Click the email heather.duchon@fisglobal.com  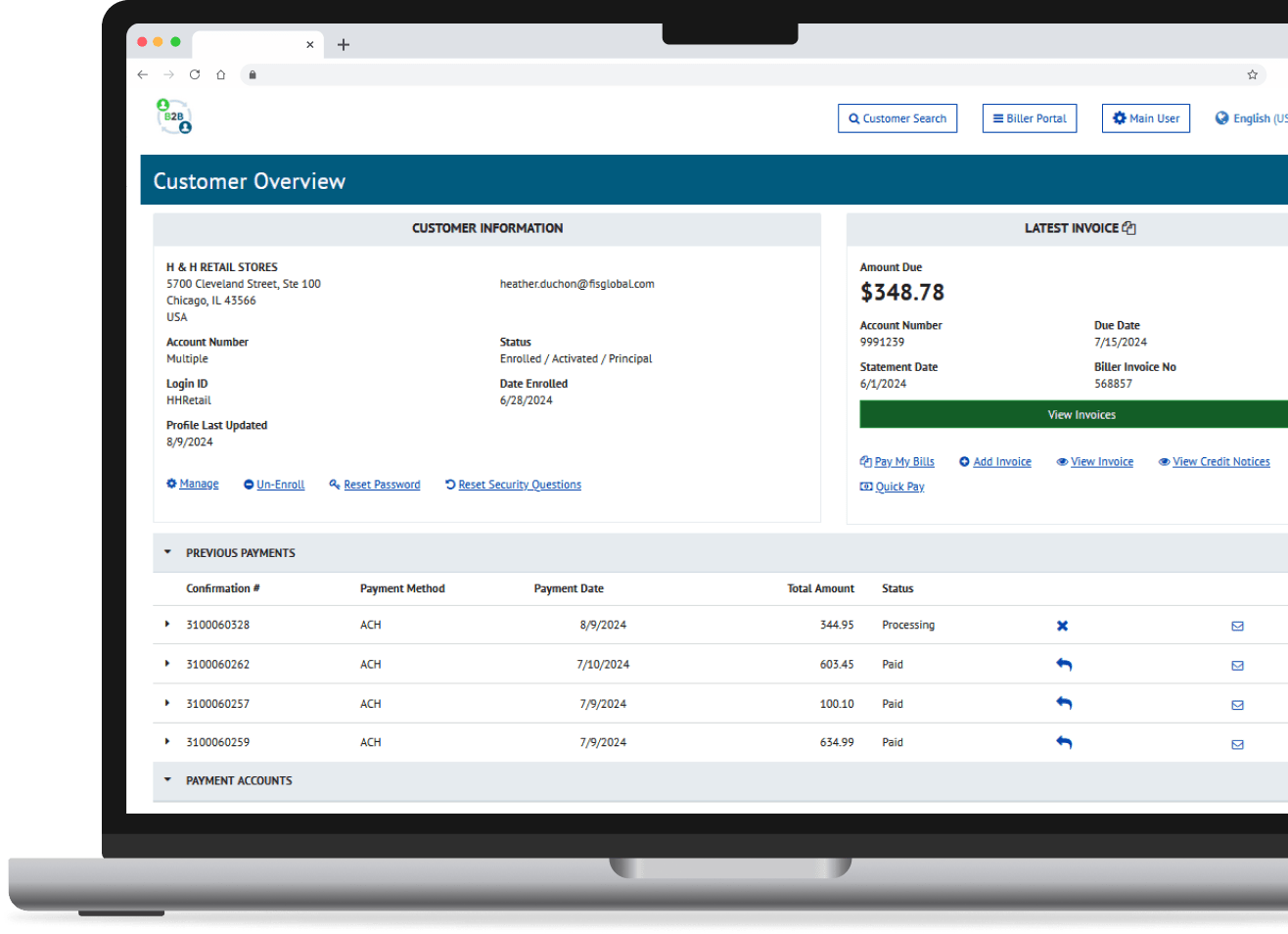click(577, 284)
